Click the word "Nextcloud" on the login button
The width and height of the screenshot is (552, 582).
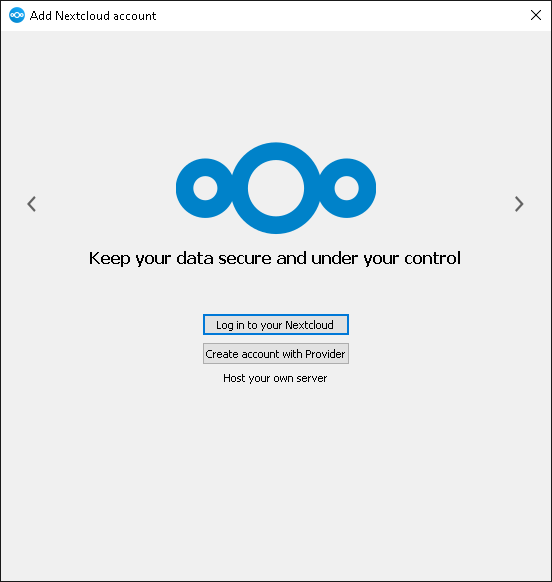(309, 325)
